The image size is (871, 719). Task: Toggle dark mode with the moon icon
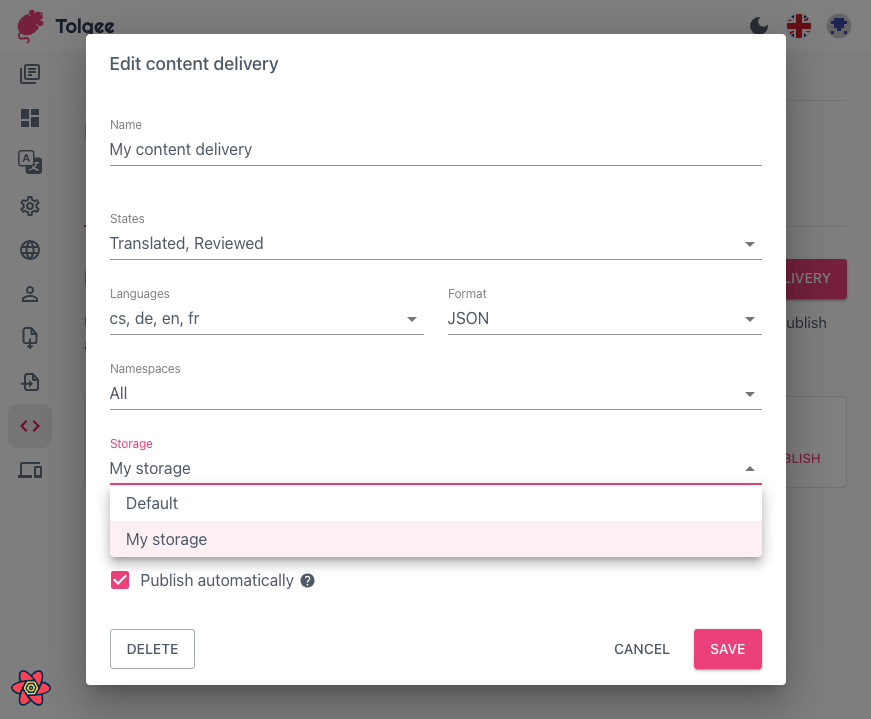click(759, 25)
